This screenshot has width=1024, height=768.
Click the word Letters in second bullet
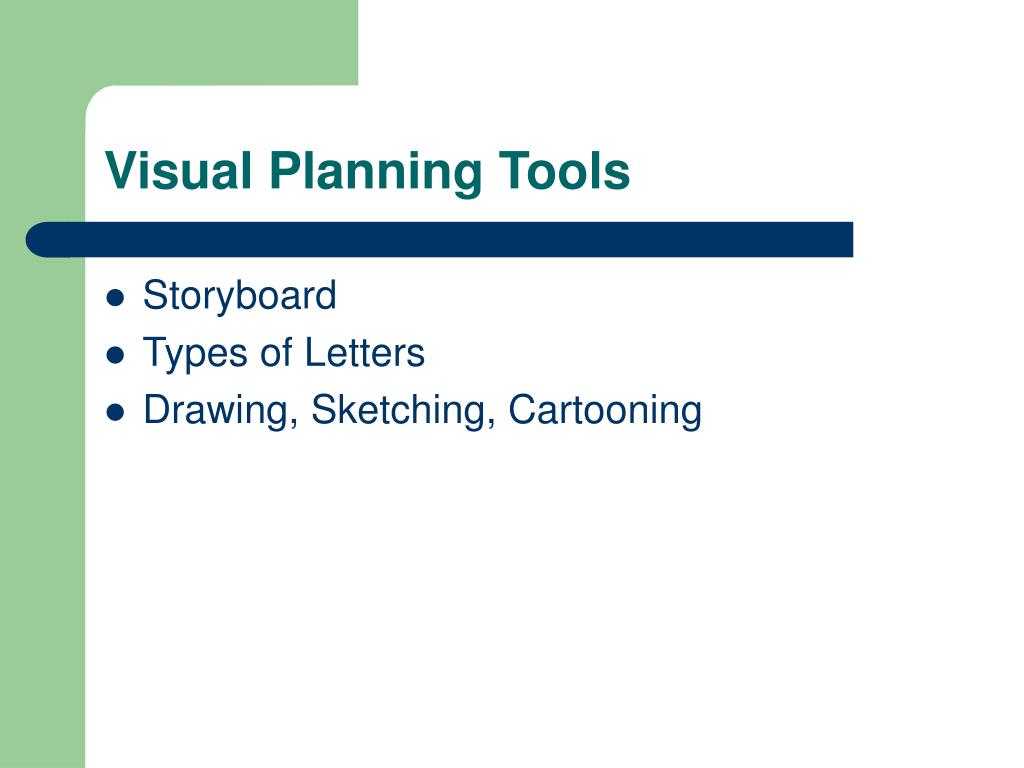click(364, 353)
